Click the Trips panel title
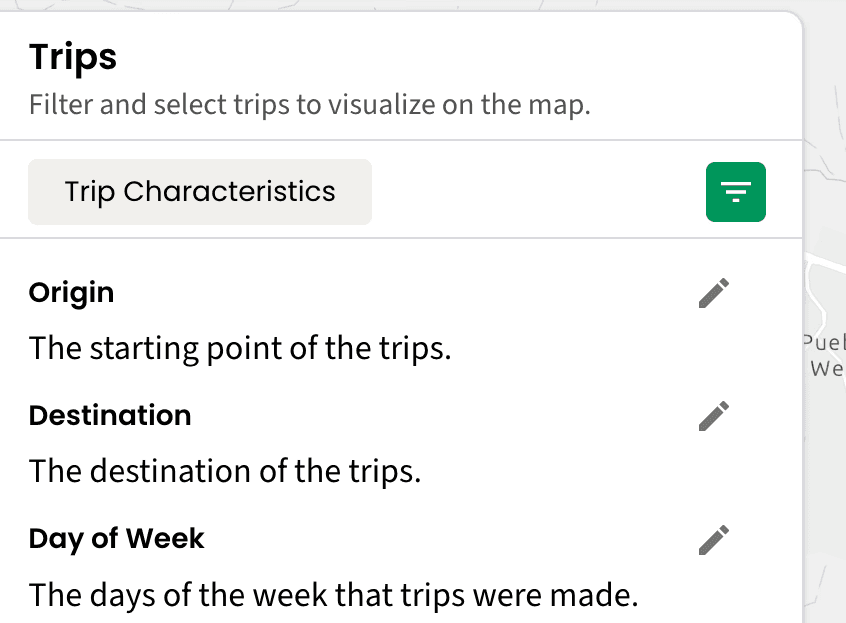The image size is (846, 623). coord(73,57)
